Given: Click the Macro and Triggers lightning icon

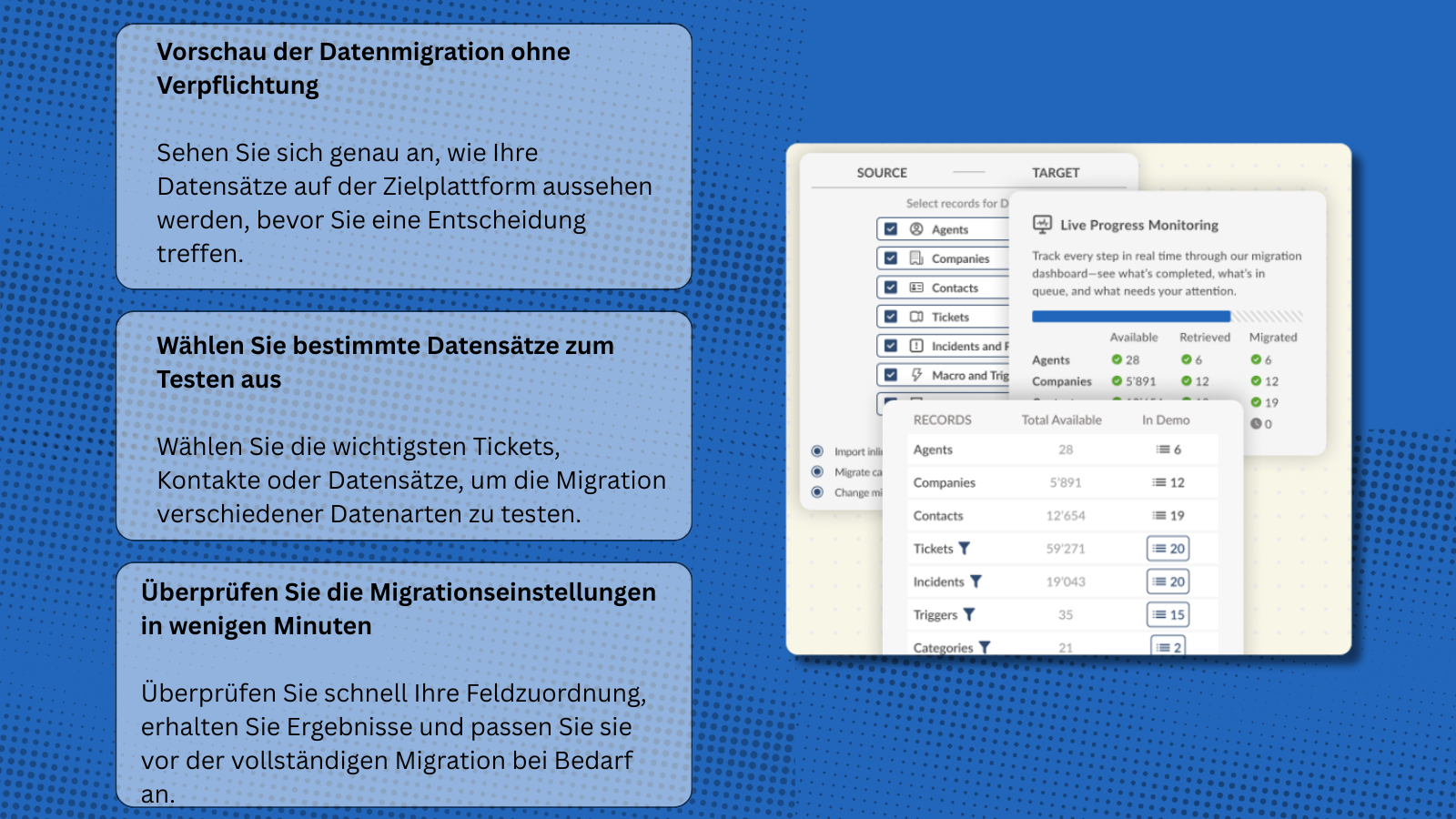Looking at the screenshot, I should [916, 375].
